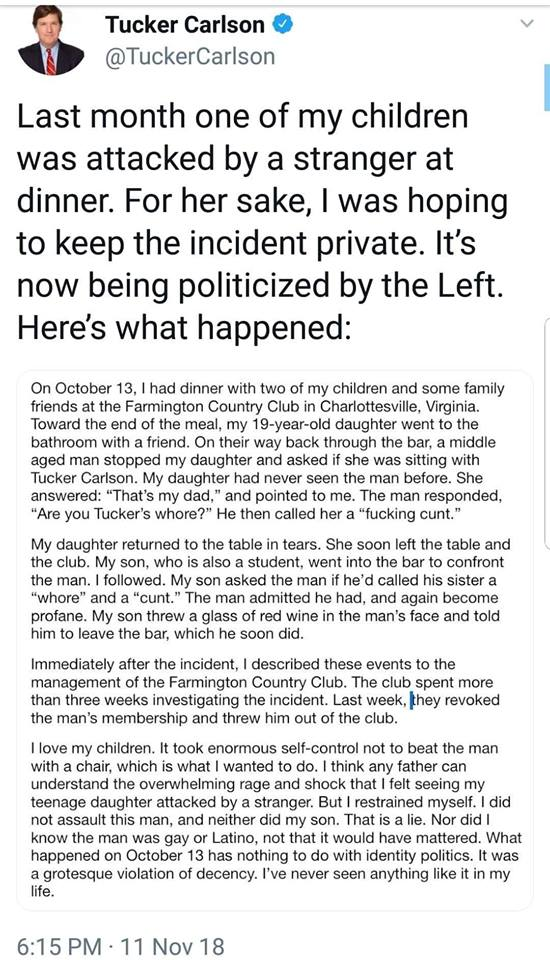Click the paragraph starting 'Immediately after the incident'
The height and width of the screenshot is (960, 550).
pyautogui.click(x=265, y=691)
